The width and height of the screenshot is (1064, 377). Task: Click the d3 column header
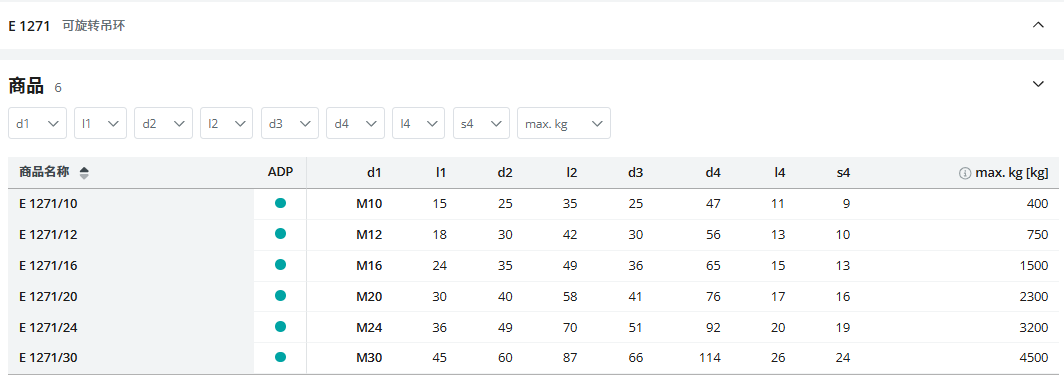[635, 173]
